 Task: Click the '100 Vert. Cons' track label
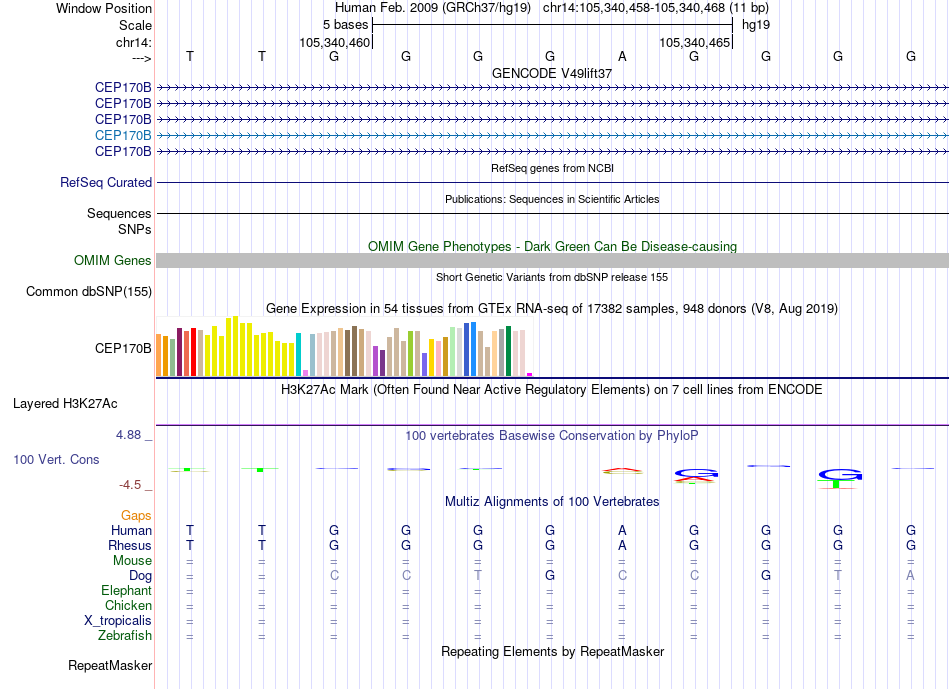(56, 459)
